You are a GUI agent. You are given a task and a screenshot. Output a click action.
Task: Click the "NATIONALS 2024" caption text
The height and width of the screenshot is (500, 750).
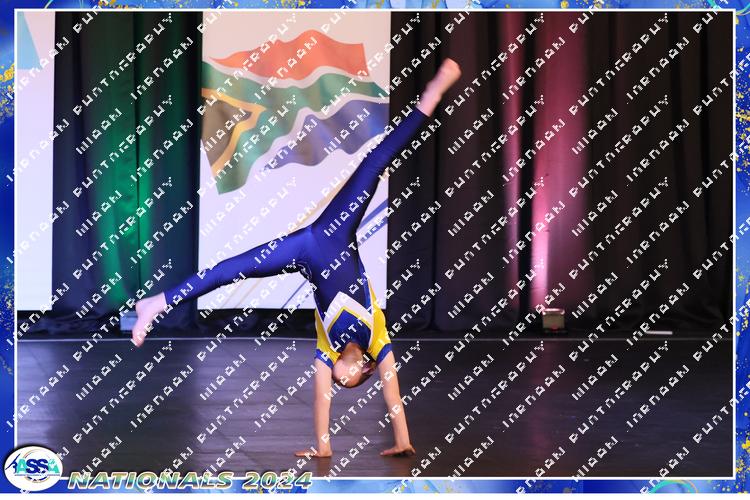[190, 480]
